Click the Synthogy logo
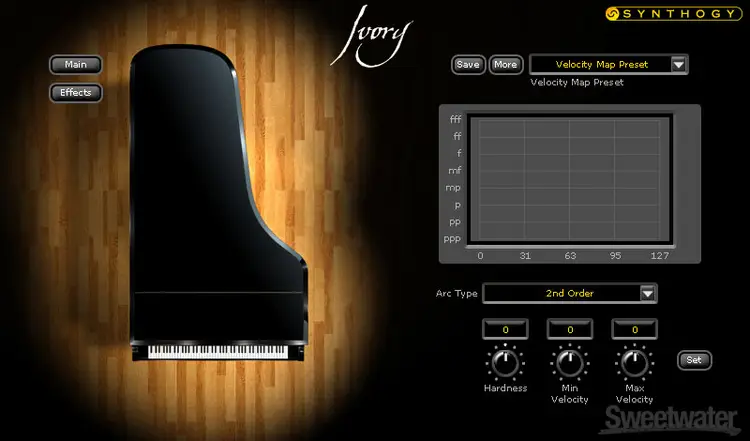This screenshot has height=441, width=750. click(673, 13)
